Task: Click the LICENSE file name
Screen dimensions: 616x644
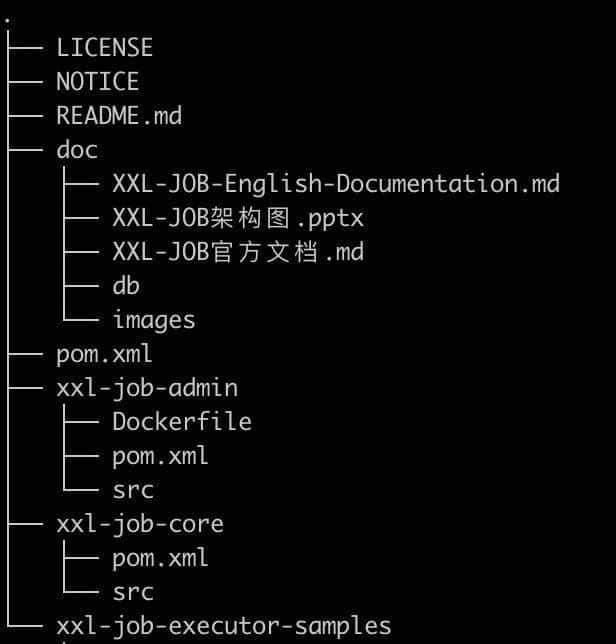Action: pos(104,48)
